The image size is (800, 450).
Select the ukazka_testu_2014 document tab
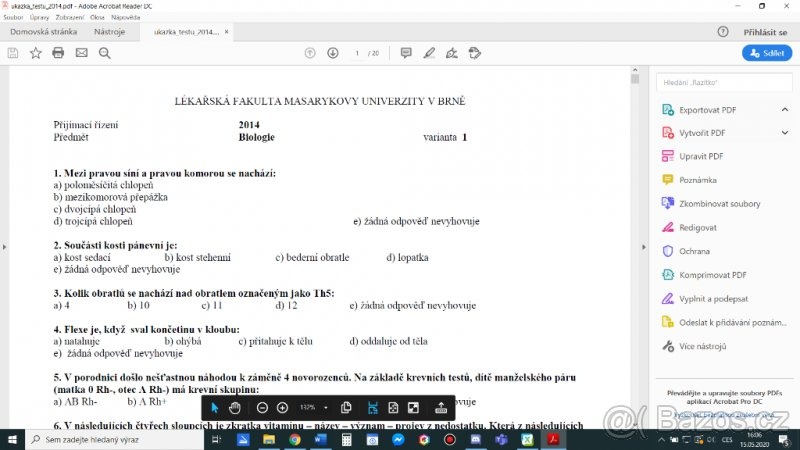(x=186, y=32)
